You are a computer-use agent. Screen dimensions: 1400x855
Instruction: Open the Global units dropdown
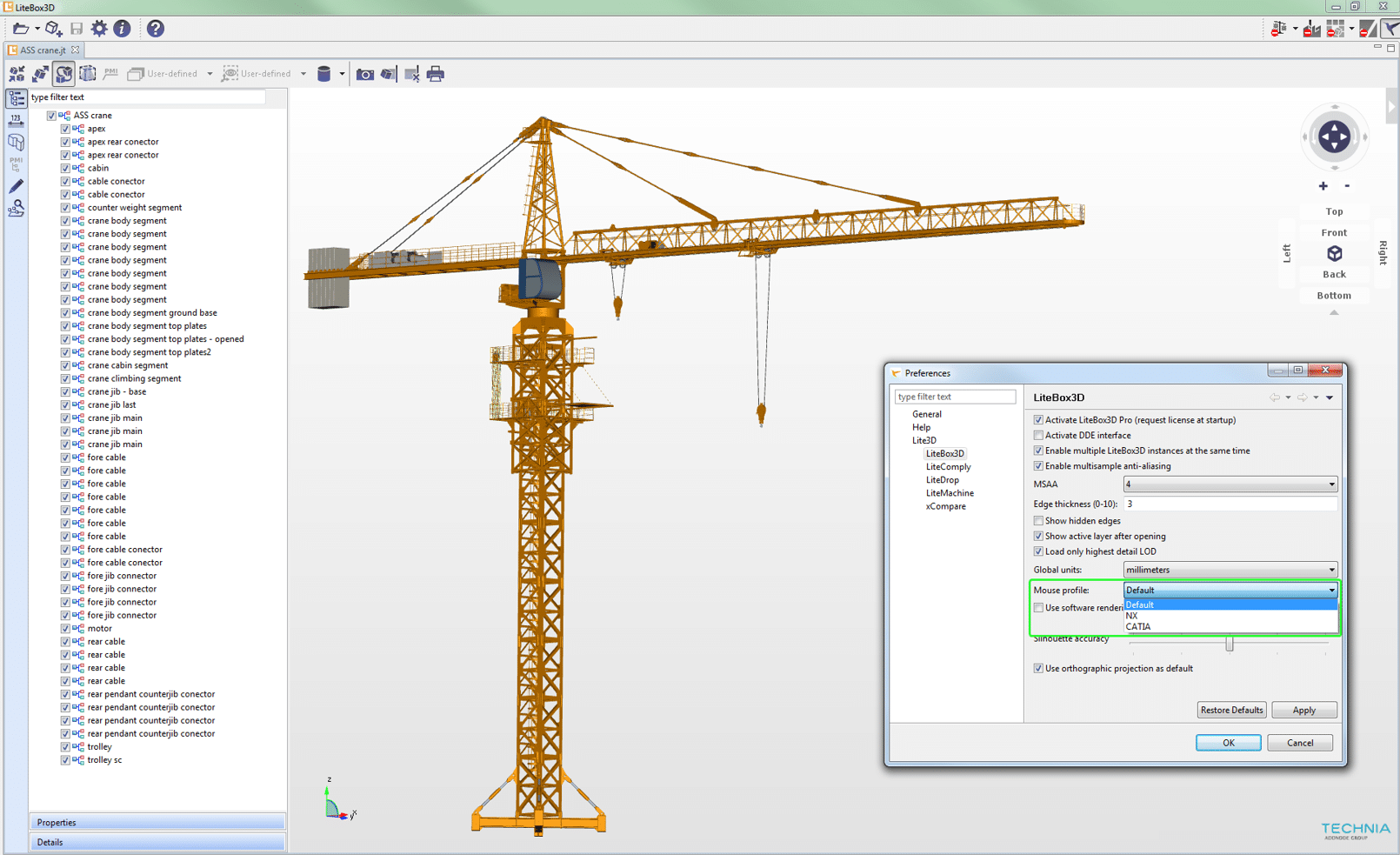[1230, 570]
